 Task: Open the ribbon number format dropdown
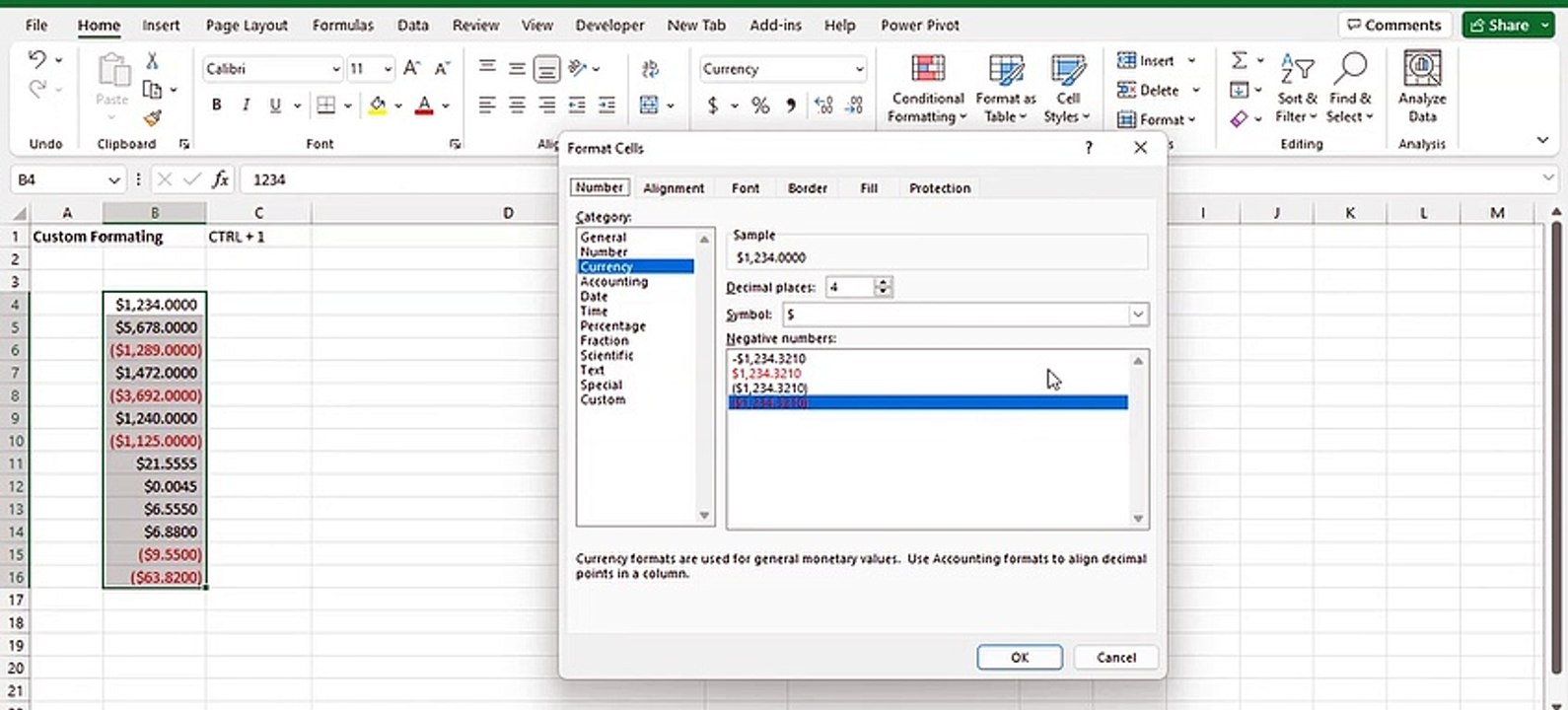[x=859, y=69]
